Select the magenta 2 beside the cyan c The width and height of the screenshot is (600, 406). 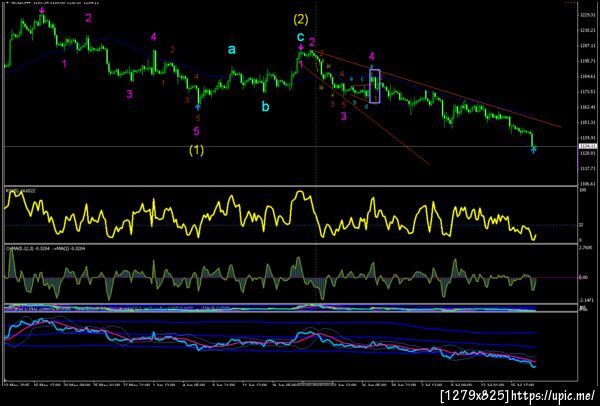[312, 42]
